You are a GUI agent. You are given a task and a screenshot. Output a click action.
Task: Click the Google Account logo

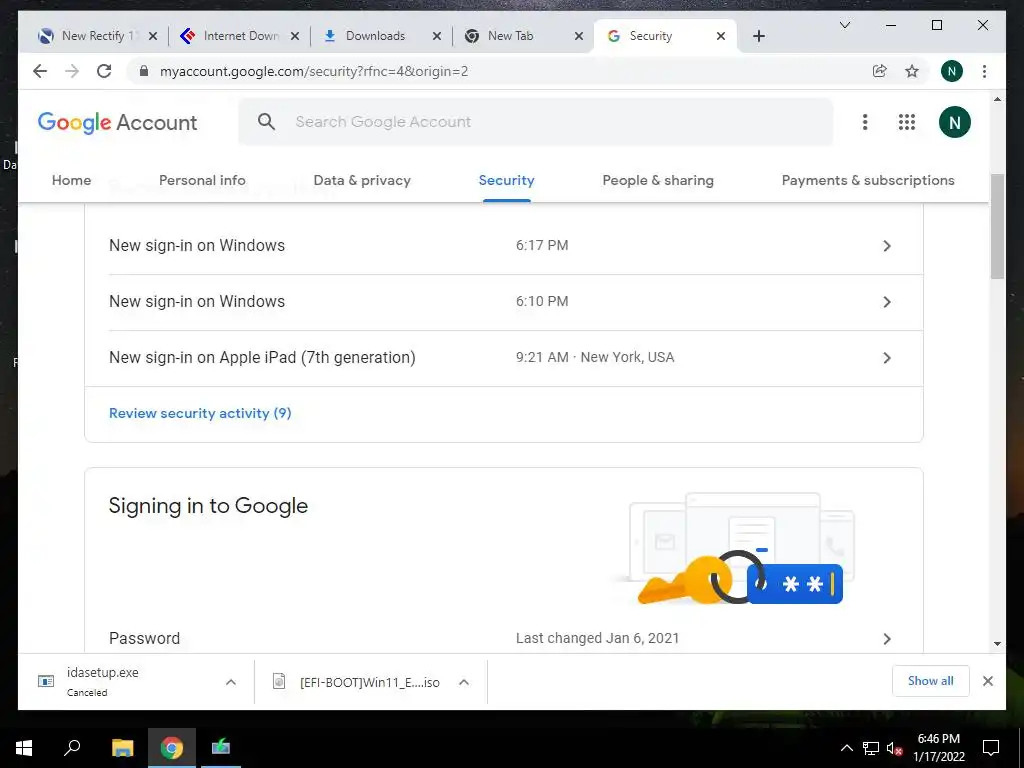coord(117,122)
